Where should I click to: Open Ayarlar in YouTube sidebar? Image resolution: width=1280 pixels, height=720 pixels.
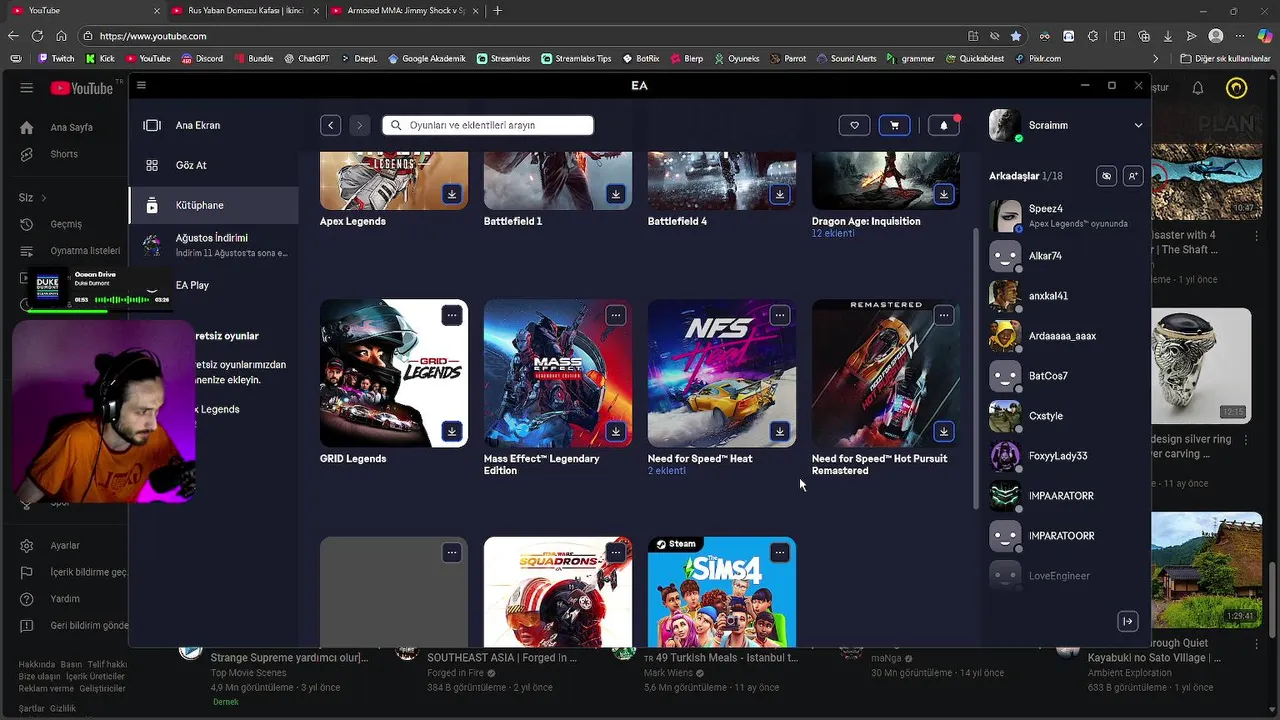(65, 545)
